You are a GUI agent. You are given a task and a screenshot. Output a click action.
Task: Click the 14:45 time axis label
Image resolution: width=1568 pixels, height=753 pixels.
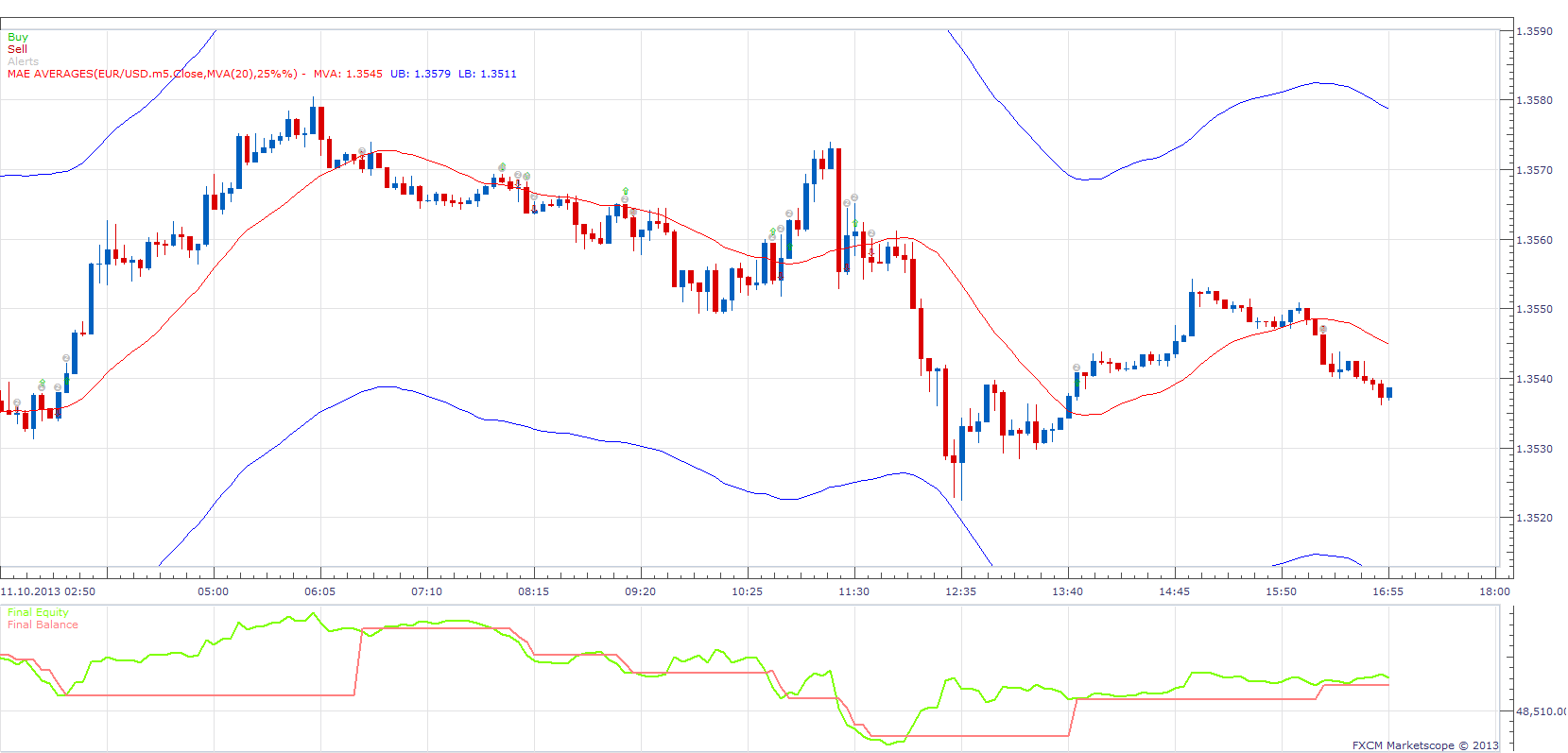[x=1174, y=591]
